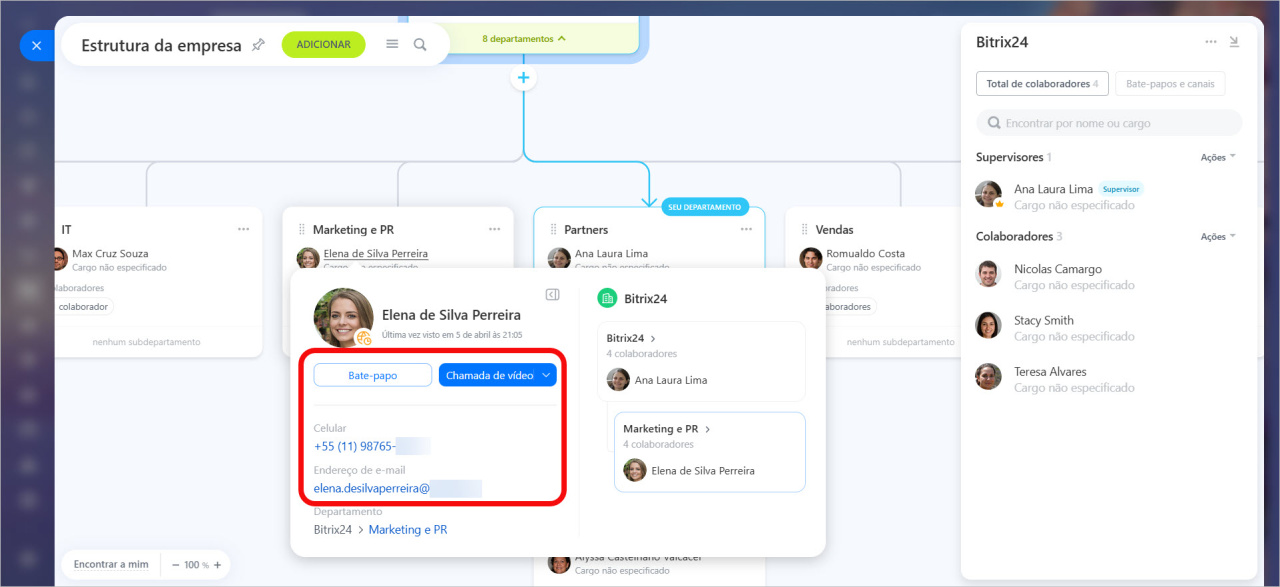
Task: Grab the Vendas card drag handle
Action: 805,230
